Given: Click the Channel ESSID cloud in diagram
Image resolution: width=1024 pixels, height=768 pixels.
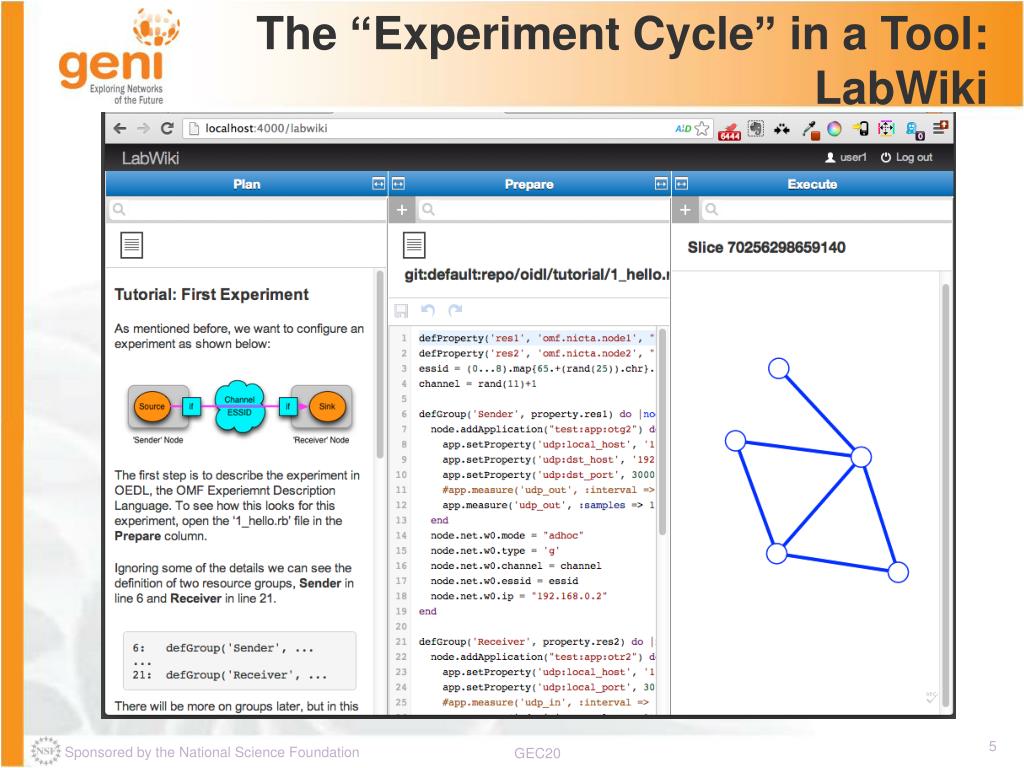Looking at the screenshot, I should (240, 406).
